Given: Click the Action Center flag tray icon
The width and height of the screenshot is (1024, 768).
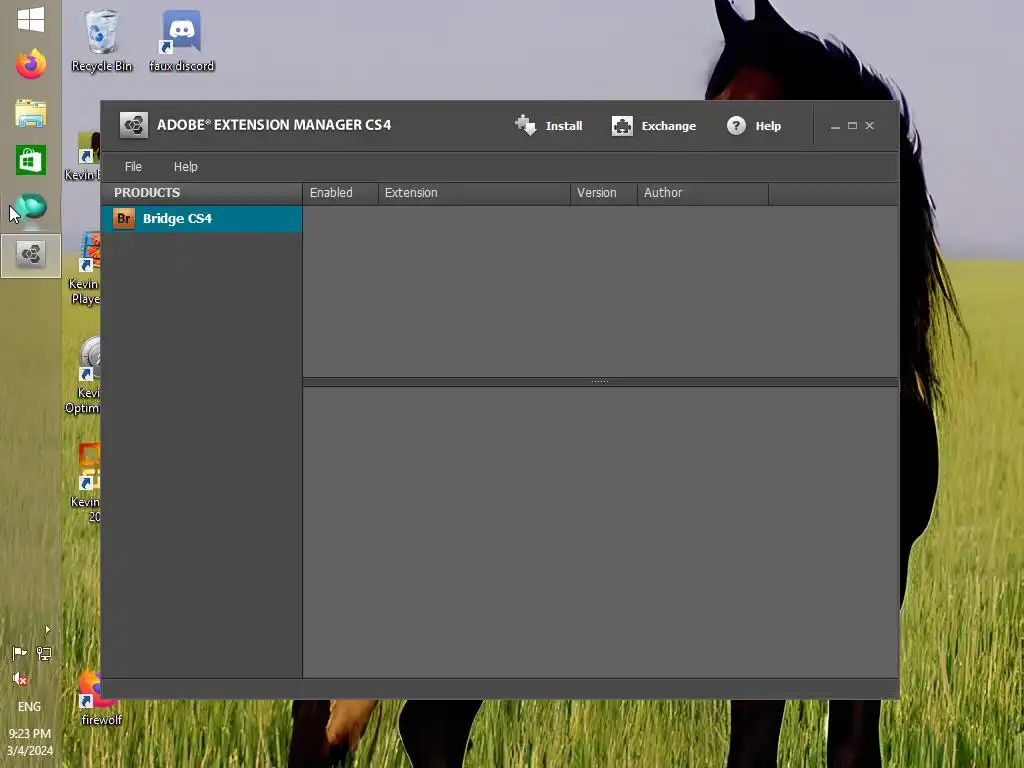Looking at the screenshot, I should (x=20, y=653).
